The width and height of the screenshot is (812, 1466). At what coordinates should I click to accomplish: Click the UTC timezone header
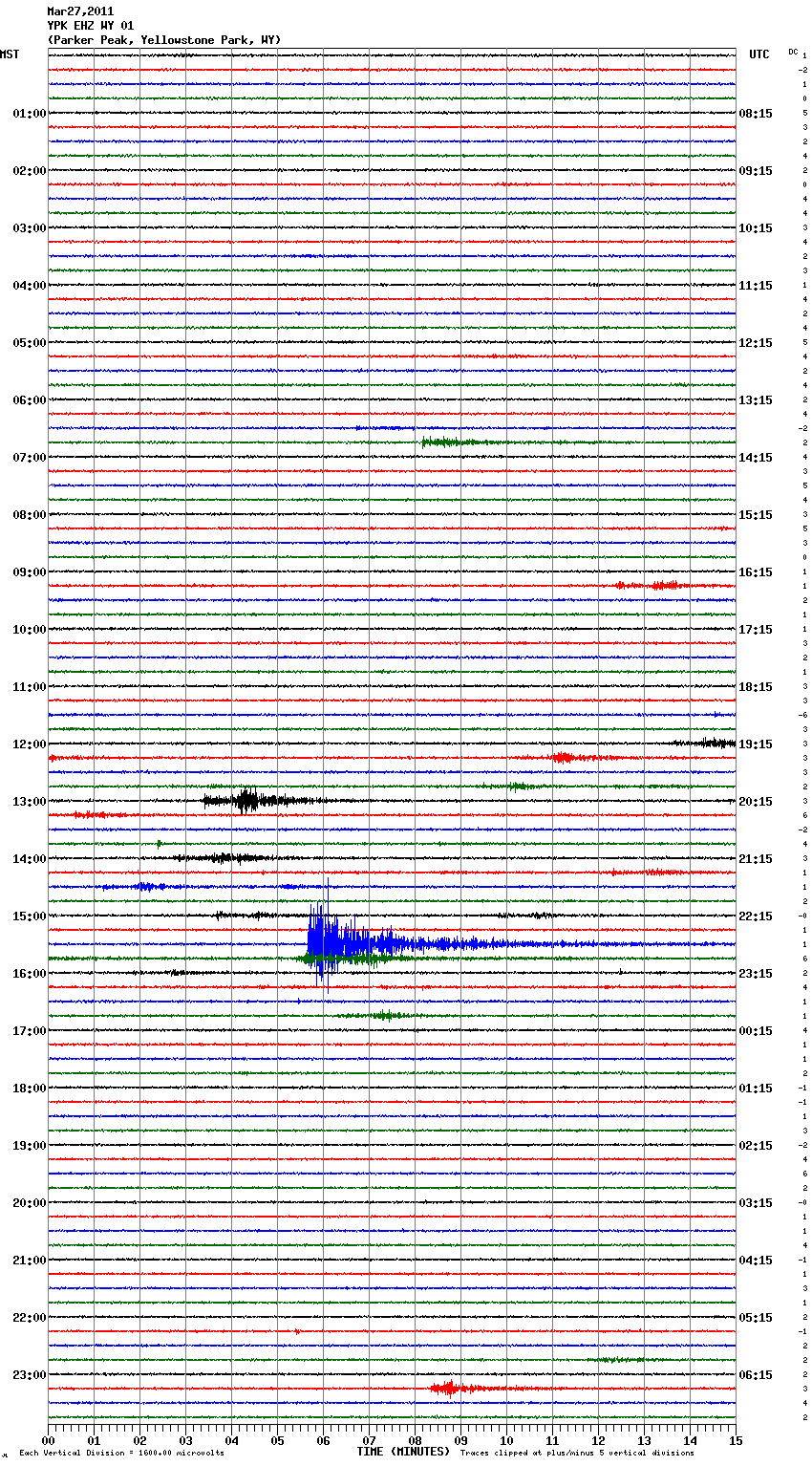click(759, 54)
